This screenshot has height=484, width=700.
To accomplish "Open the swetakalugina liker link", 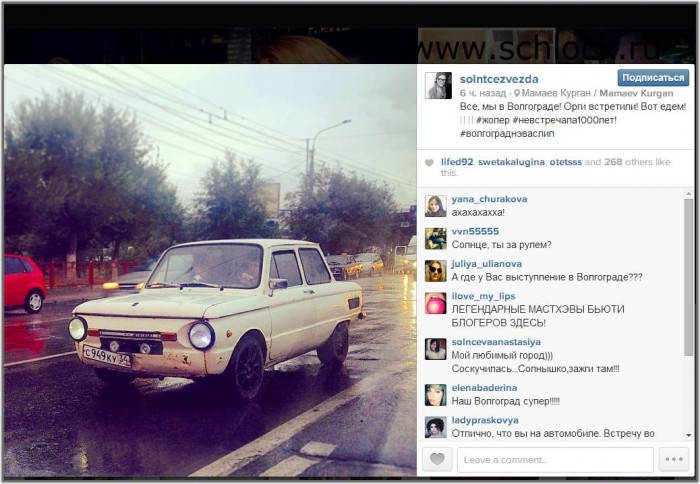I will pyautogui.click(x=511, y=162).
